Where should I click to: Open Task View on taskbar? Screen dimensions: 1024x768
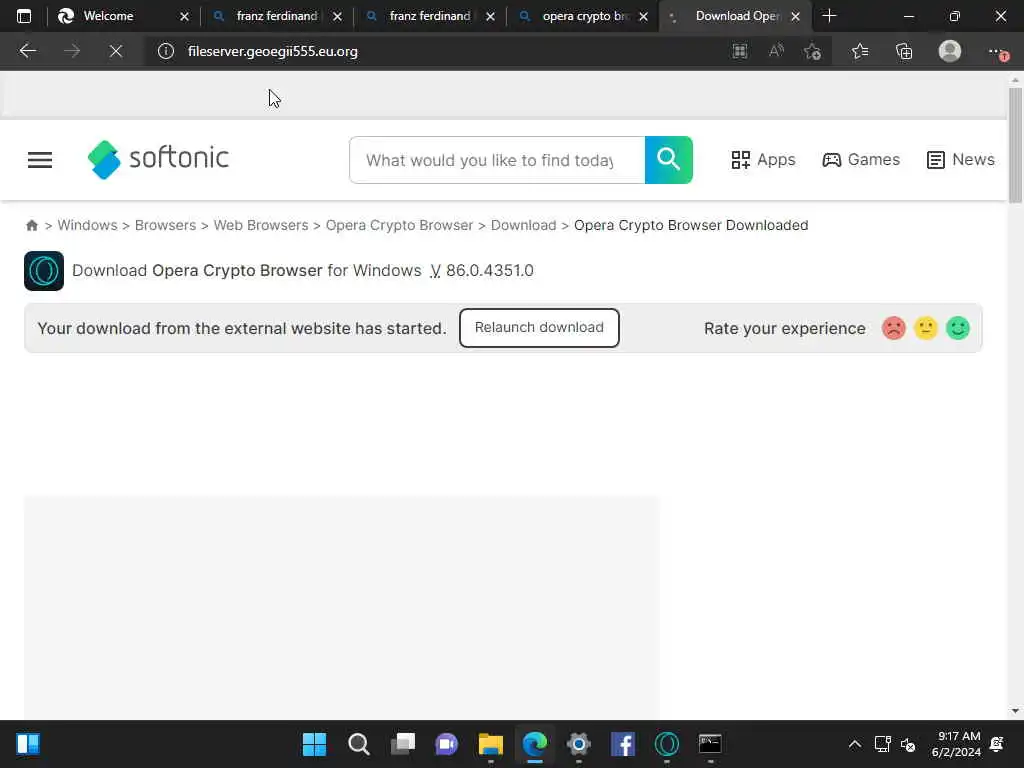[x=403, y=744]
